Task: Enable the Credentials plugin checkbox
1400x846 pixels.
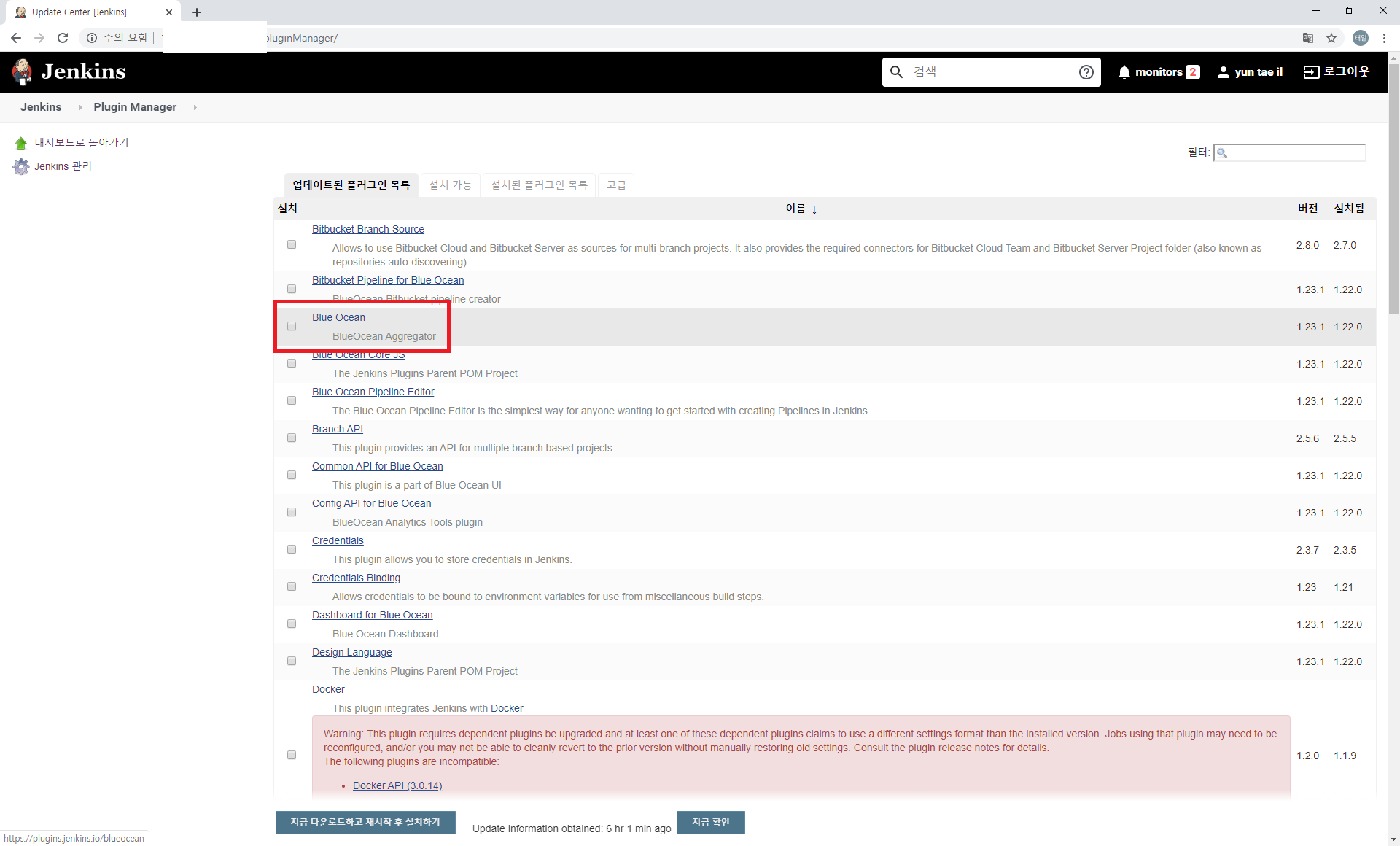Action: (292, 549)
